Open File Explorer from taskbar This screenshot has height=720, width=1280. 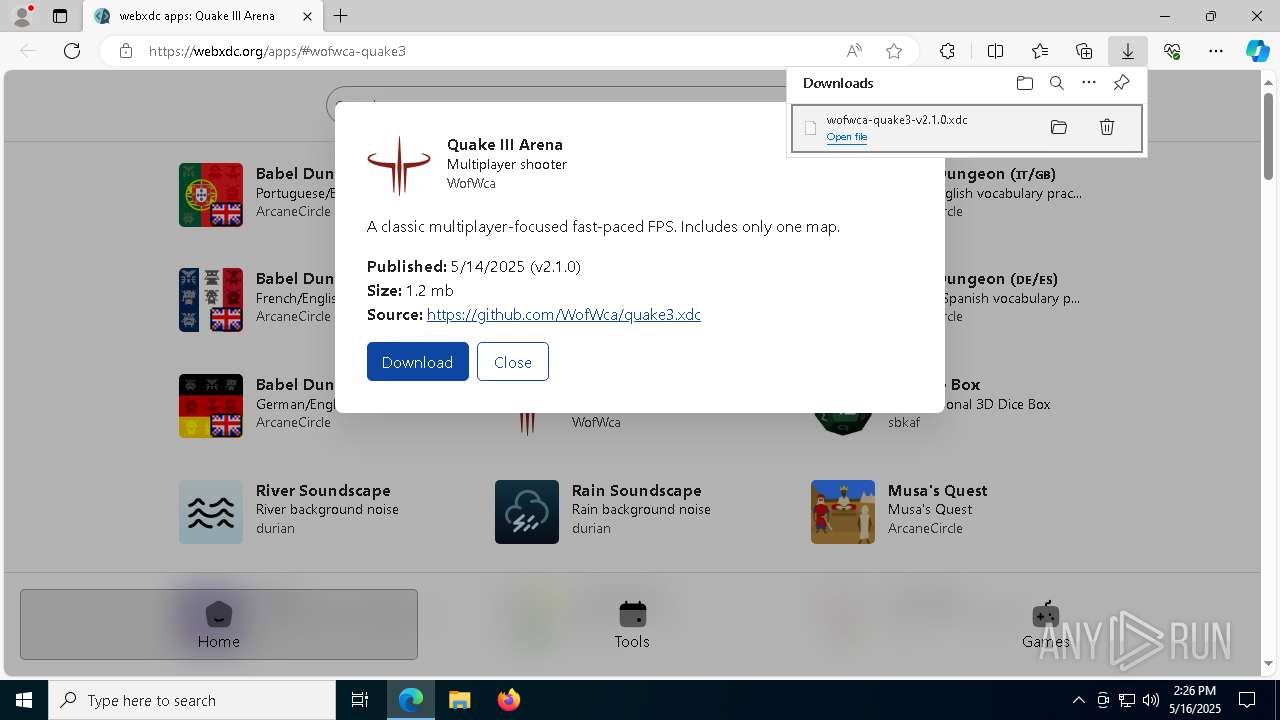(x=459, y=700)
